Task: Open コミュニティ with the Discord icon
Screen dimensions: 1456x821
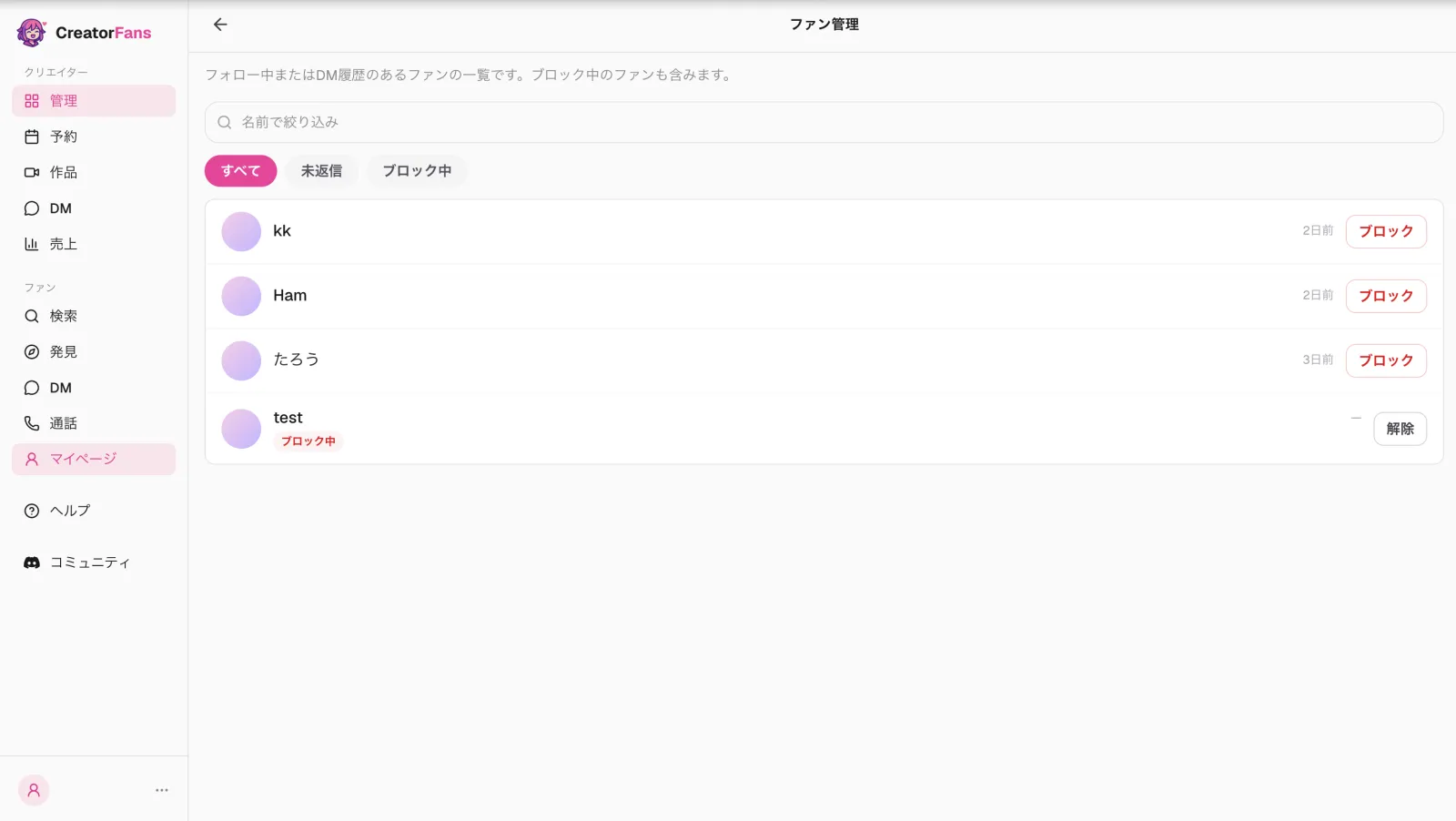Action: (32, 563)
